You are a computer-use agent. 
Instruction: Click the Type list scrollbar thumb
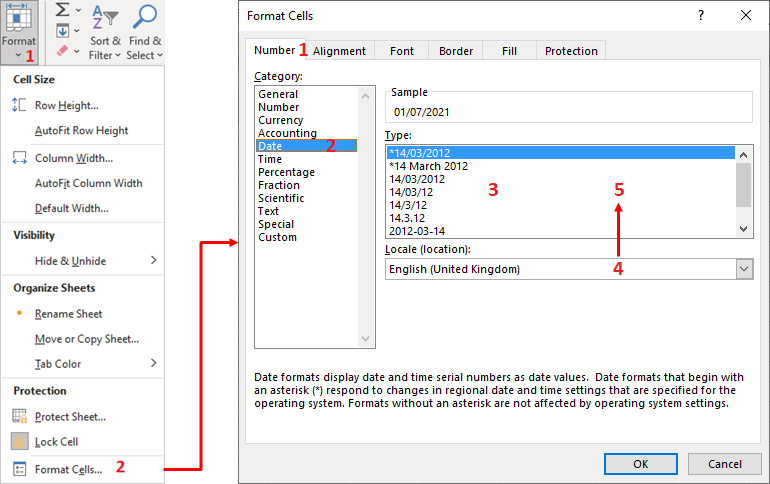[743, 185]
